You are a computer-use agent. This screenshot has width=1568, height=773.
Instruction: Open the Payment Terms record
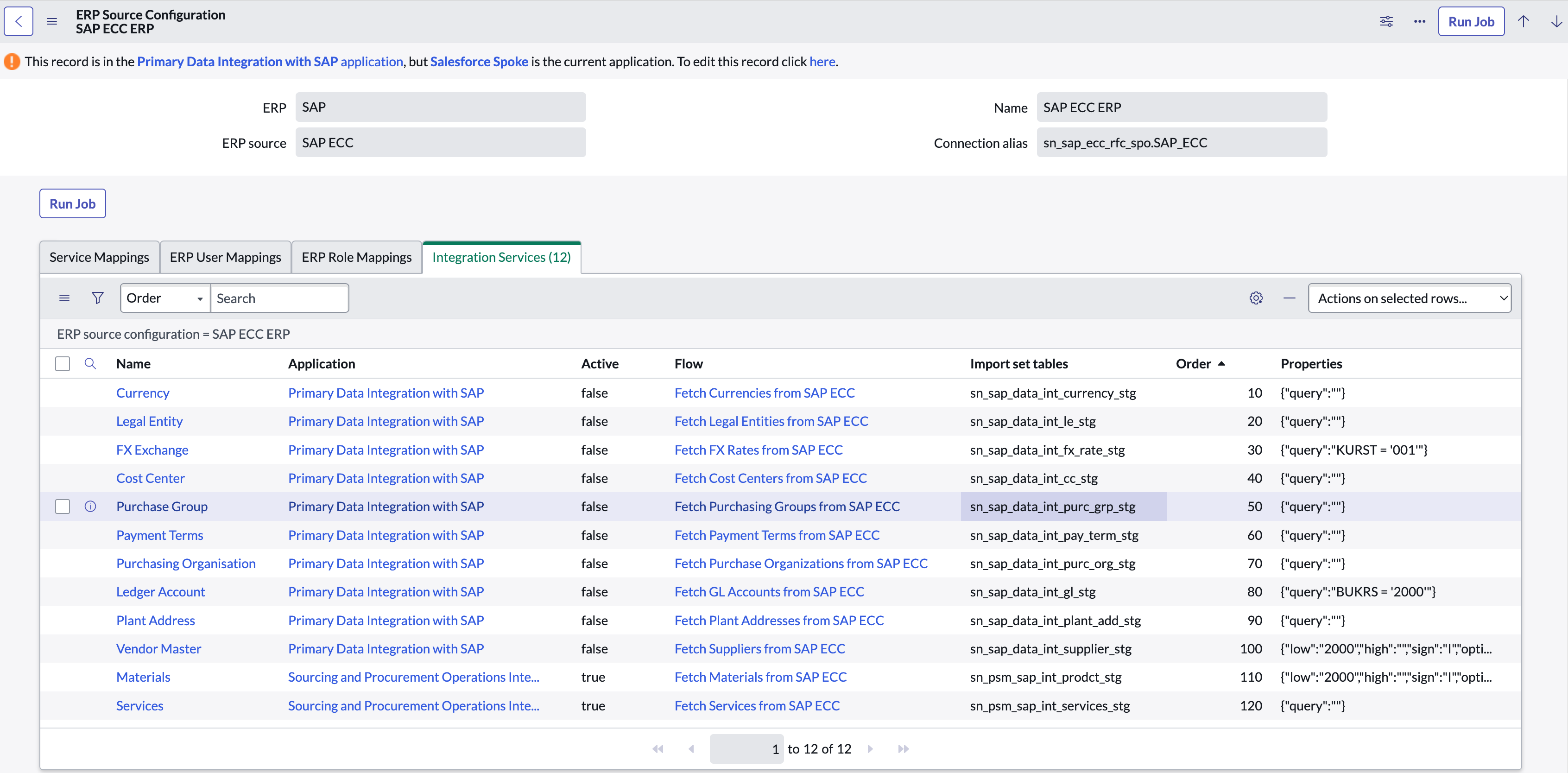[x=159, y=535]
